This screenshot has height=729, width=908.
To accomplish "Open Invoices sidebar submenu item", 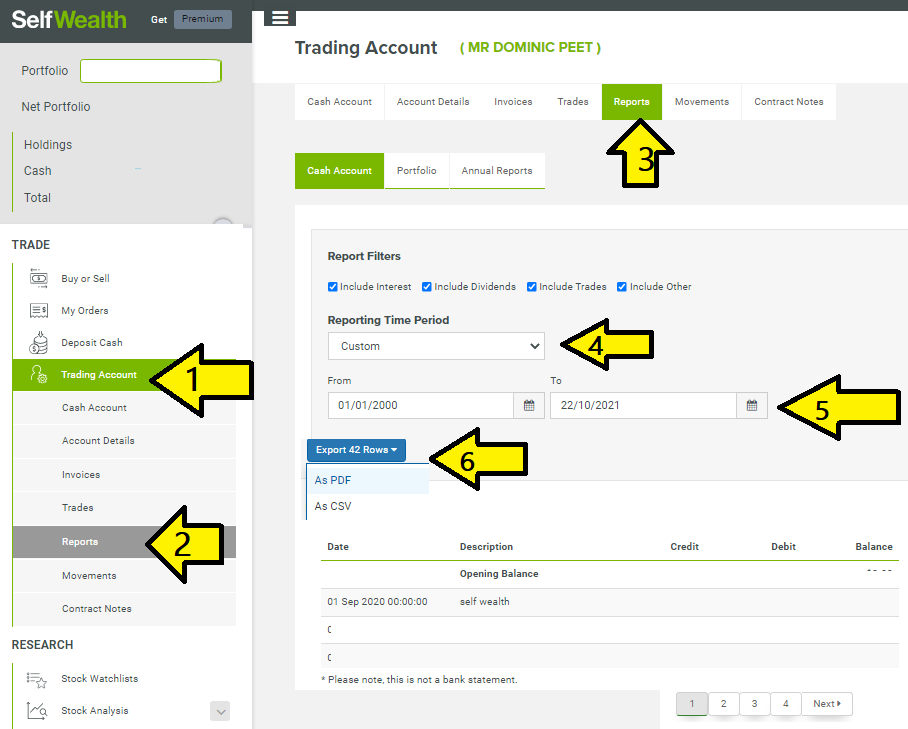I will 125,475.
